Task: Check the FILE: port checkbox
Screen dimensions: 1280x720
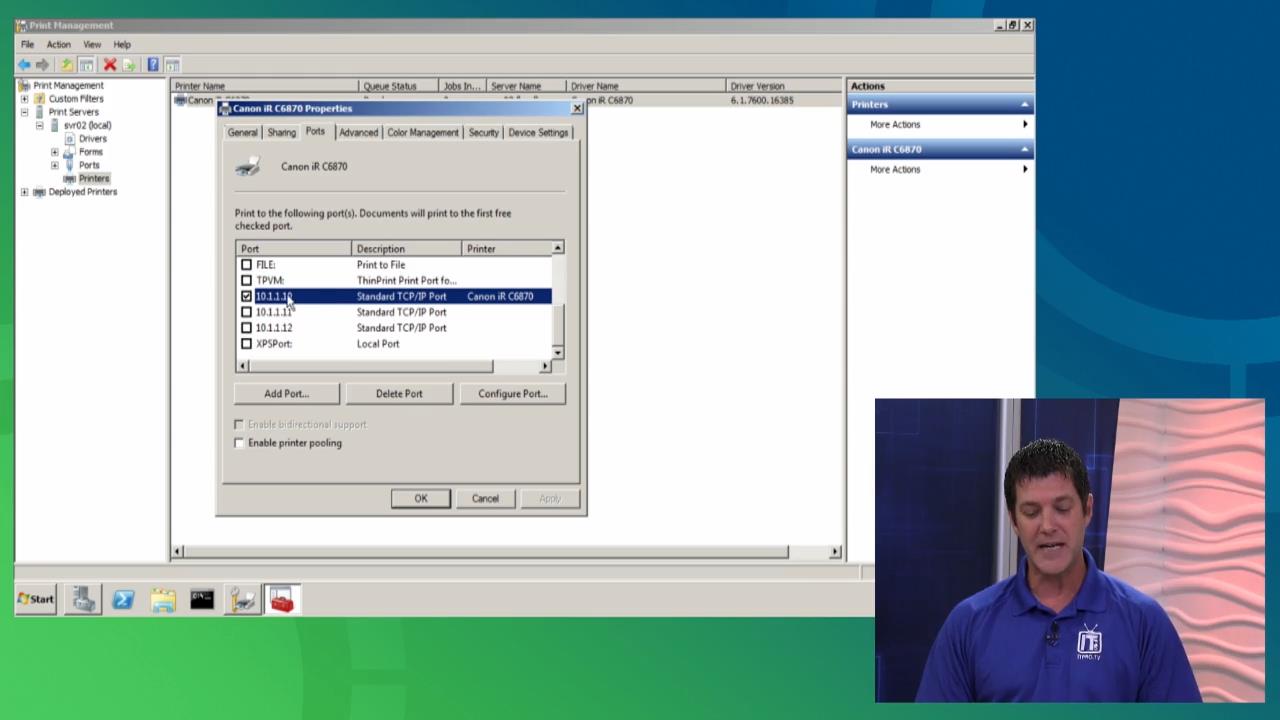Action: click(x=246, y=265)
